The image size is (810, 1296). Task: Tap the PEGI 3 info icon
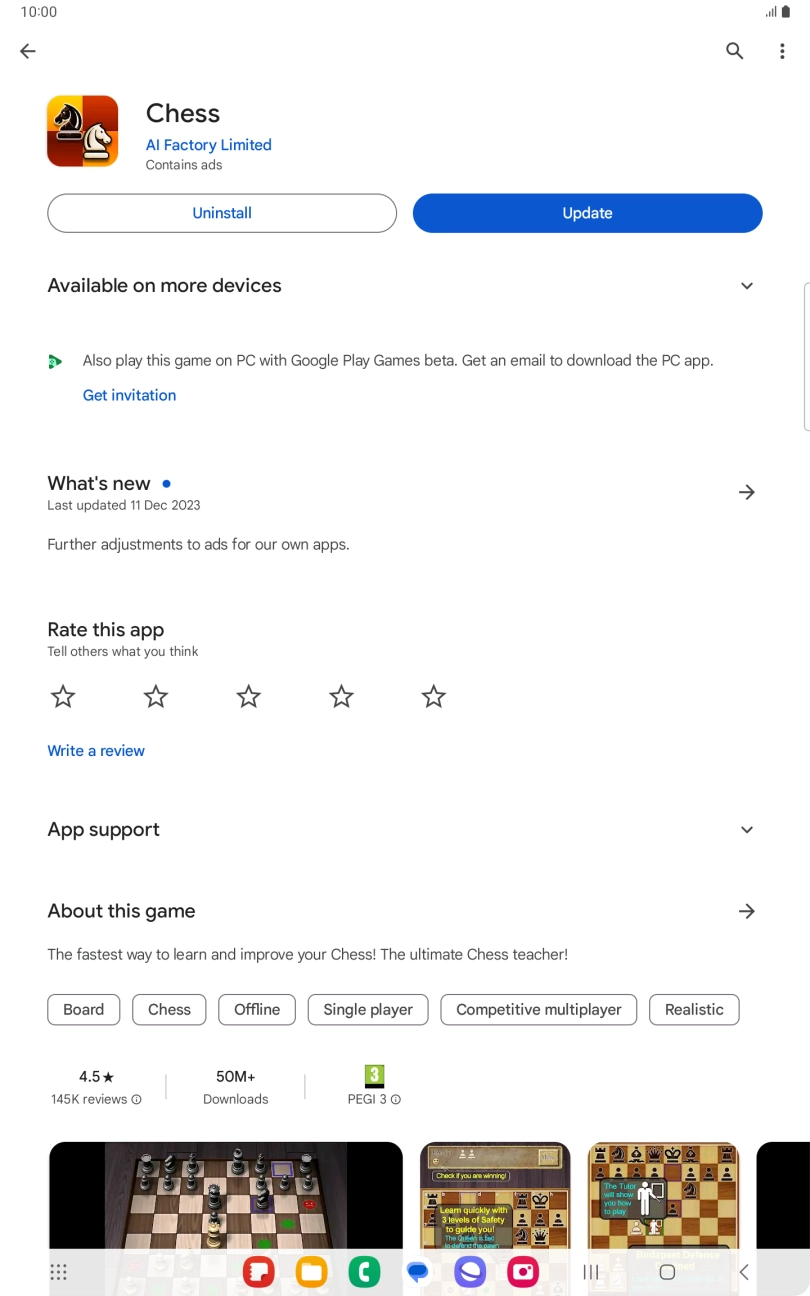394,1099
